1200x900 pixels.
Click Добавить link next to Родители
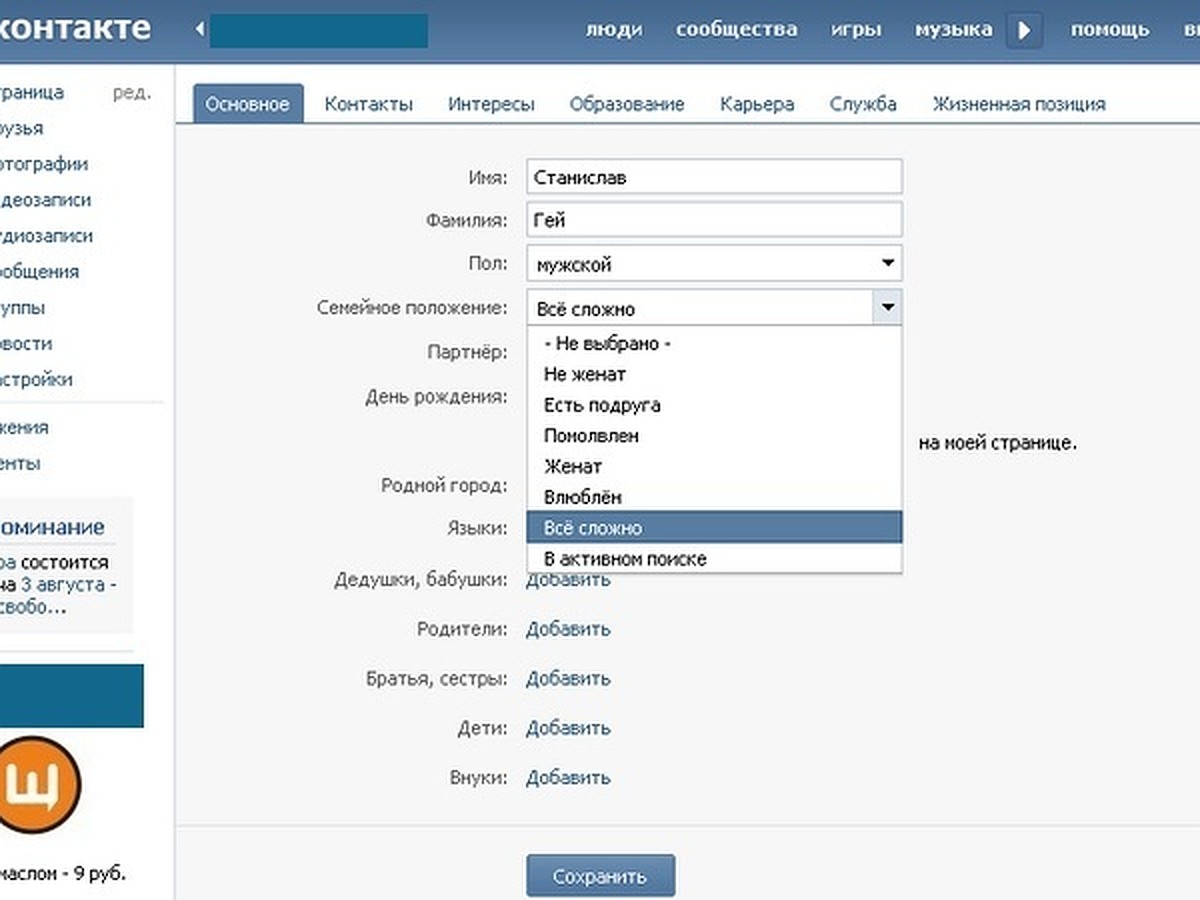[568, 629]
